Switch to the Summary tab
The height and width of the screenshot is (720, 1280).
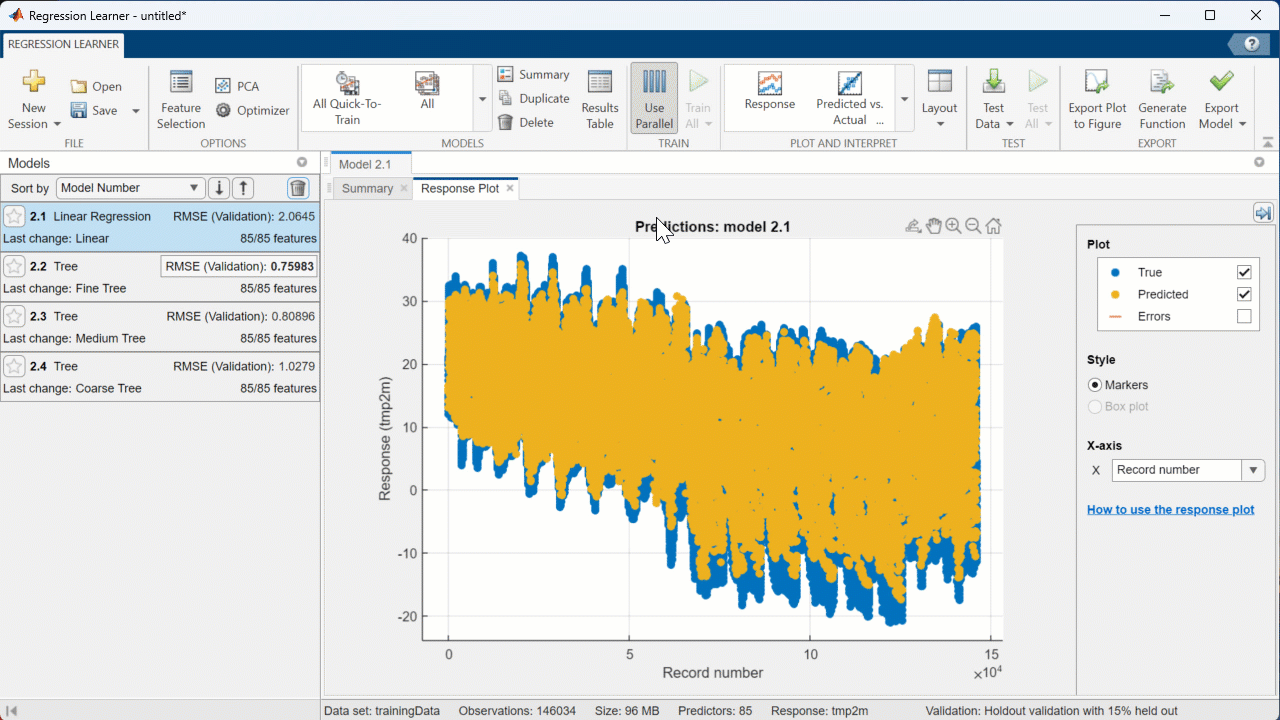[x=367, y=188]
